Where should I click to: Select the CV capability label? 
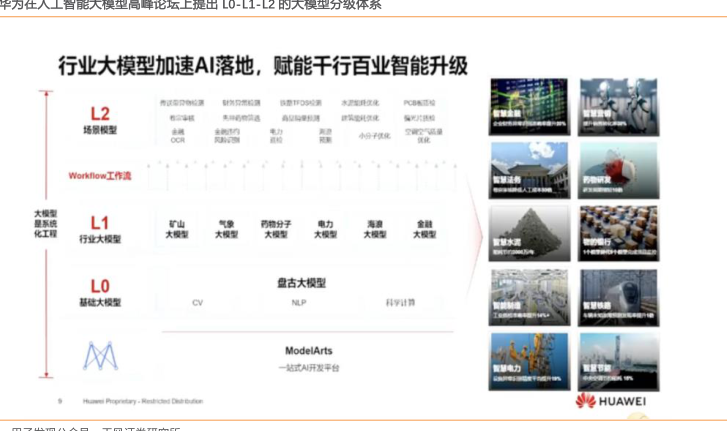pyautogui.click(x=198, y=303)
